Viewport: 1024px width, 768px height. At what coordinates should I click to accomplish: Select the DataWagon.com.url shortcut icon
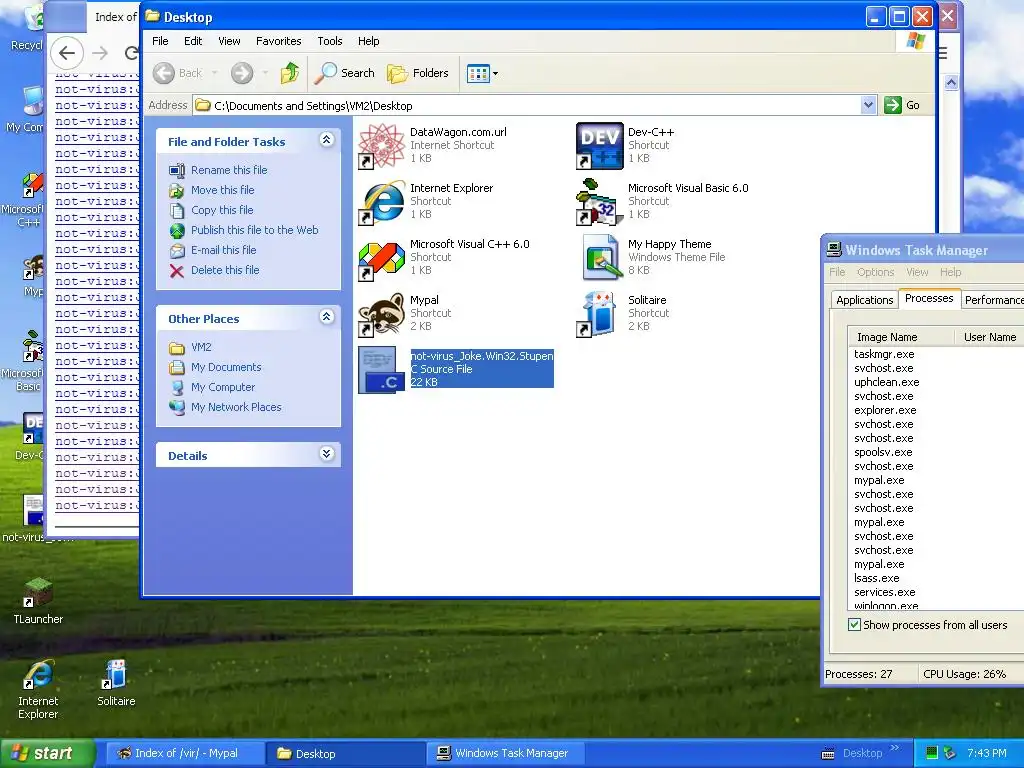tap(381, 146)
